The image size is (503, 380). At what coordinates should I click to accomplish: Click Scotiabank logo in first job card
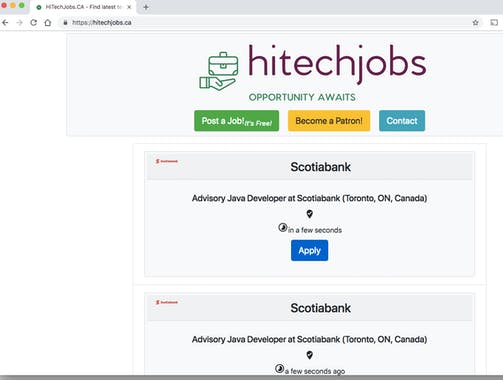pos(167,161)
